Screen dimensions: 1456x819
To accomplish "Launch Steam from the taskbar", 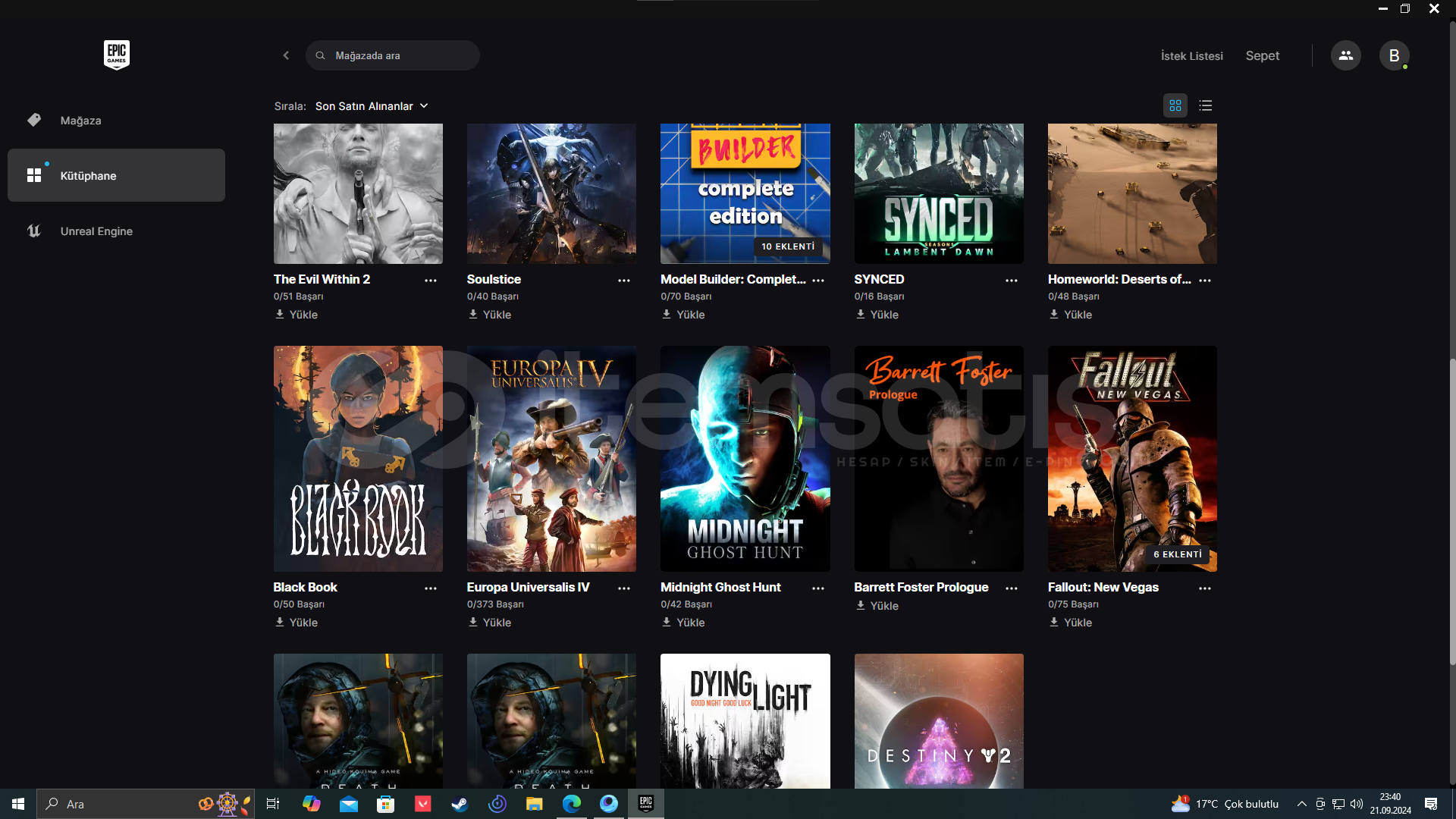I will (460, 804).
